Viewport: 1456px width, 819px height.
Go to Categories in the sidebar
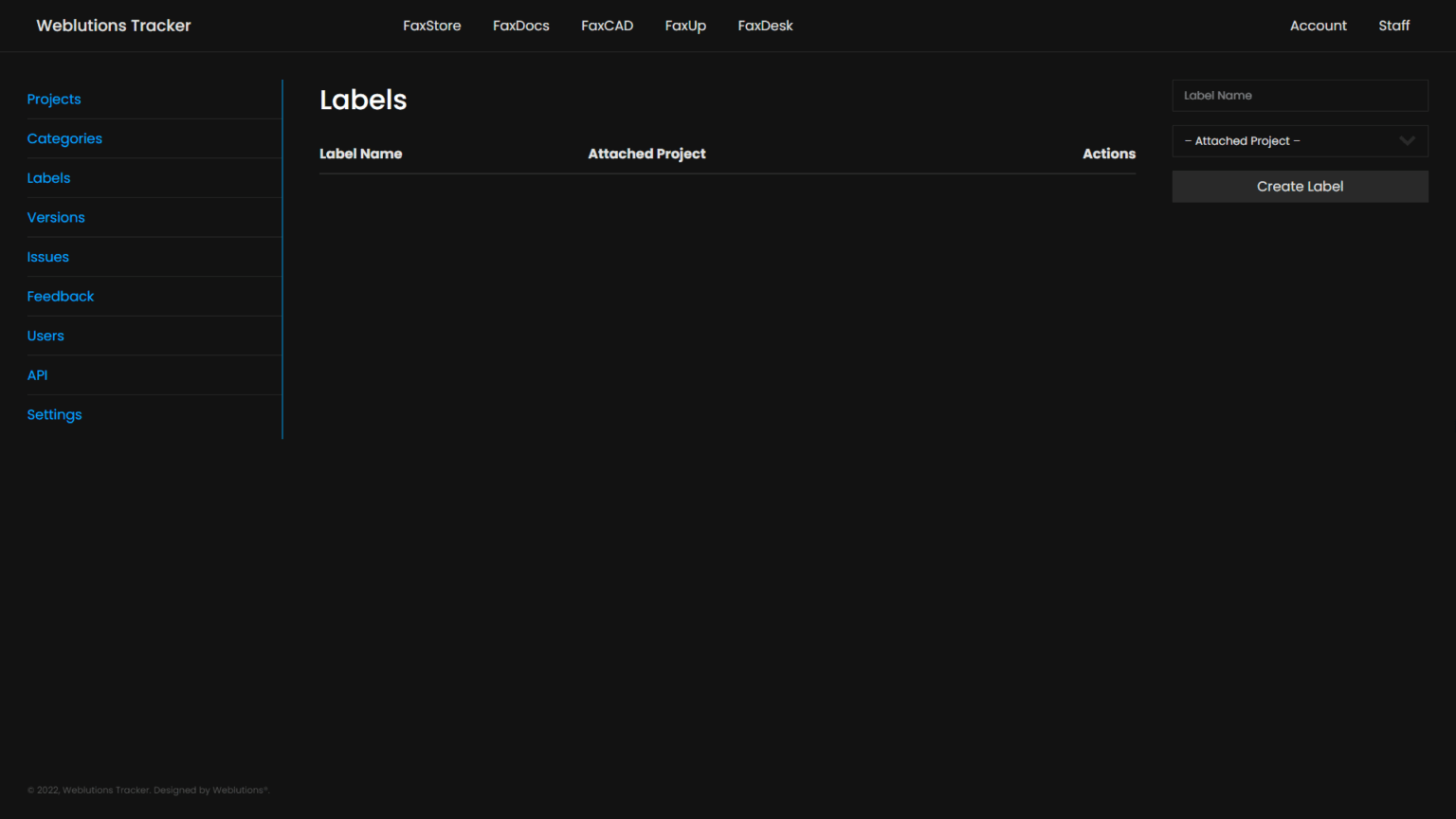point(64,138)
